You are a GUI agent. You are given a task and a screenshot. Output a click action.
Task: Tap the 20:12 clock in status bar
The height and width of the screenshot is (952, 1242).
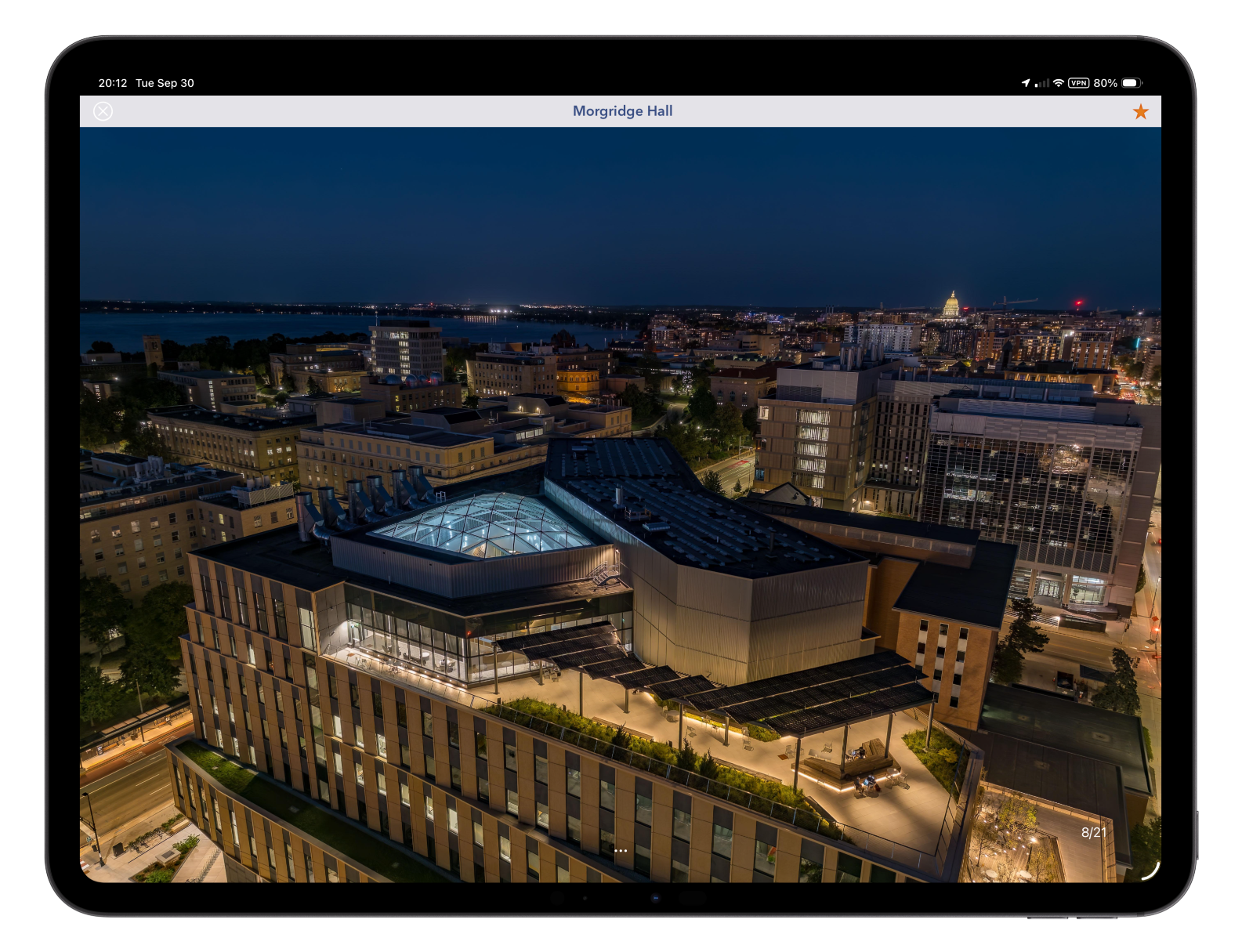(x=113, y=83)
